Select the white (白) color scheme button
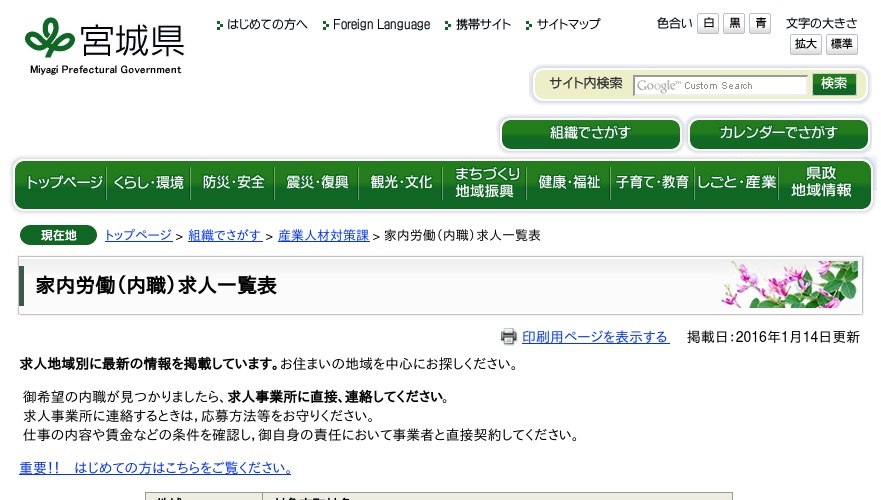881x500 pixels. point(708,24)
